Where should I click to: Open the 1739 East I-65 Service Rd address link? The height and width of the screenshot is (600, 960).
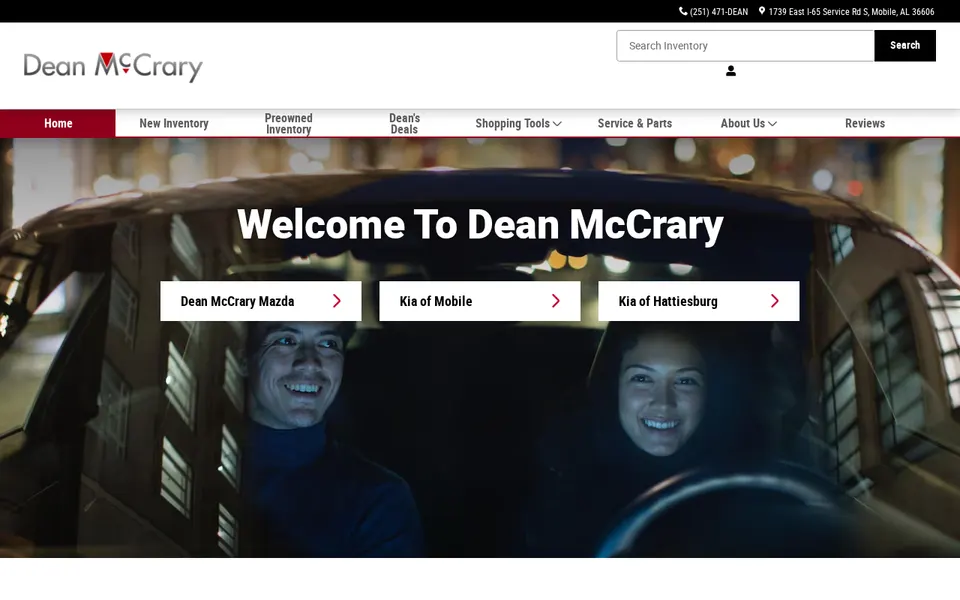(851, 12)
